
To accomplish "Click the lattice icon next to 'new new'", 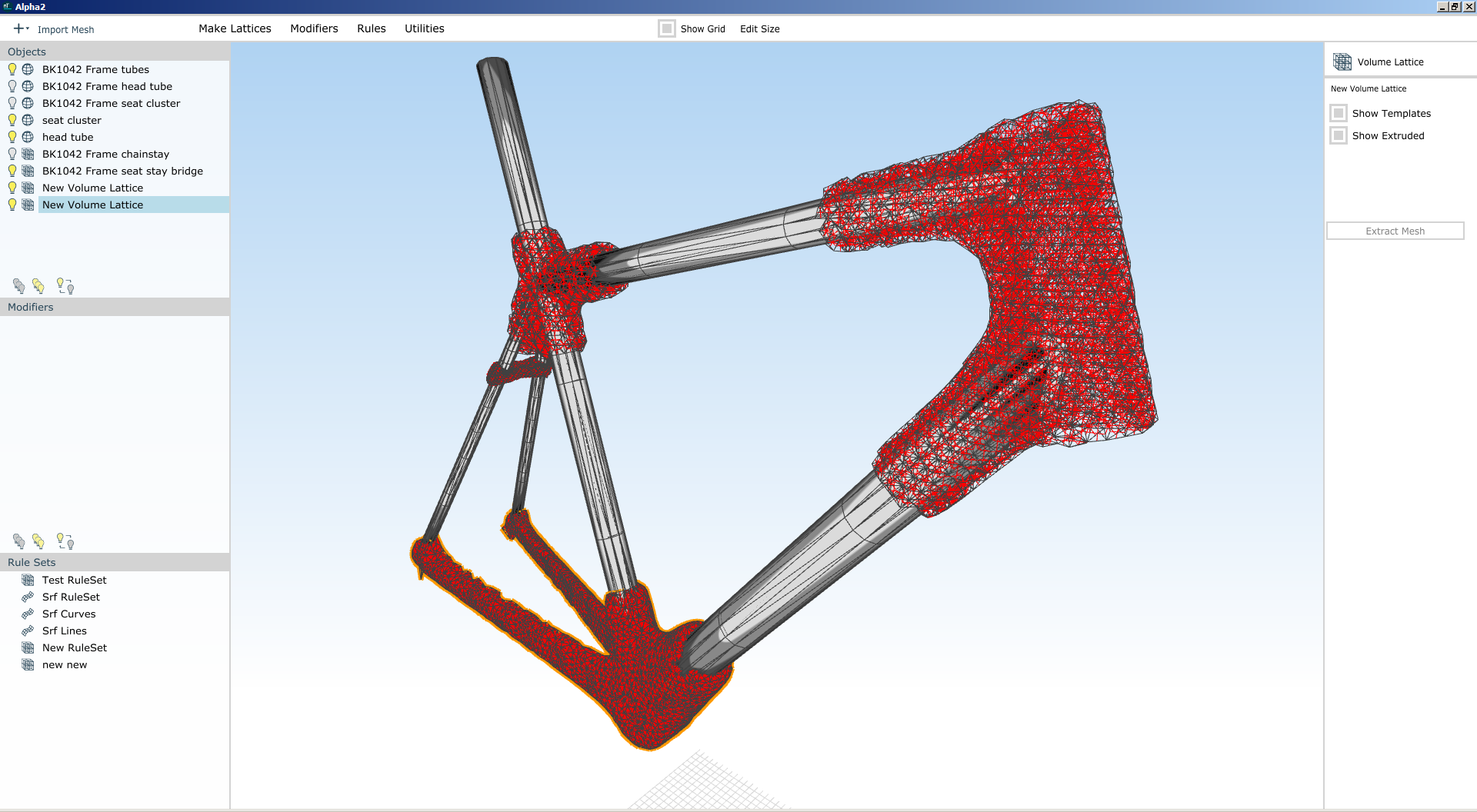I will 28,664.
